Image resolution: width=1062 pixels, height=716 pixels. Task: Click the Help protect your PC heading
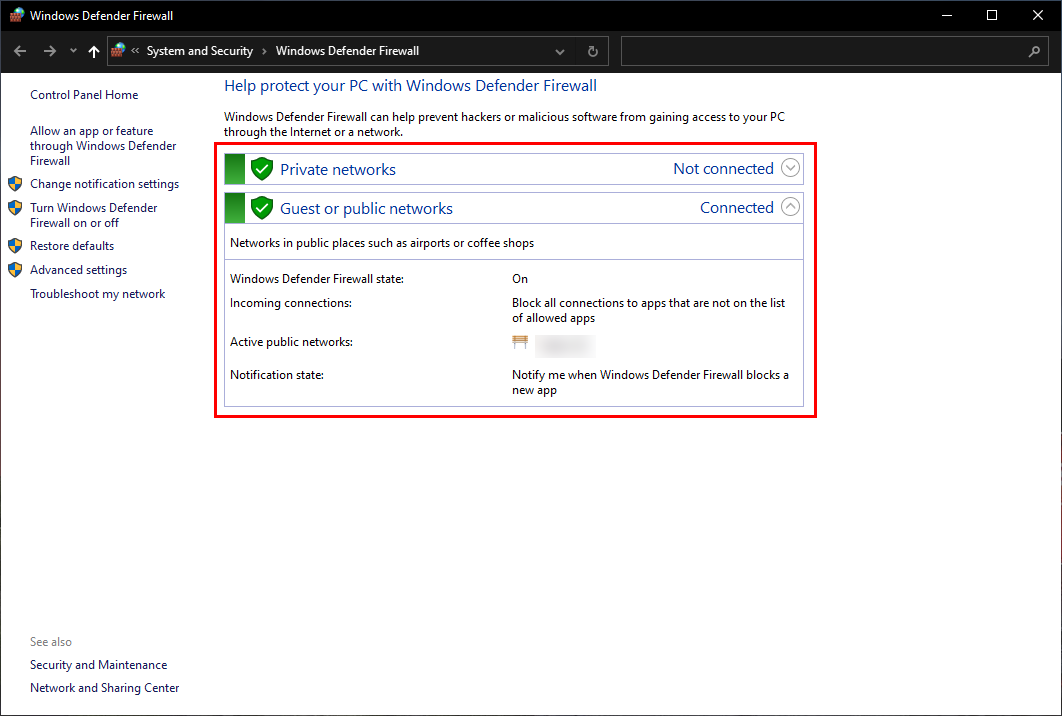pos(410,86)
